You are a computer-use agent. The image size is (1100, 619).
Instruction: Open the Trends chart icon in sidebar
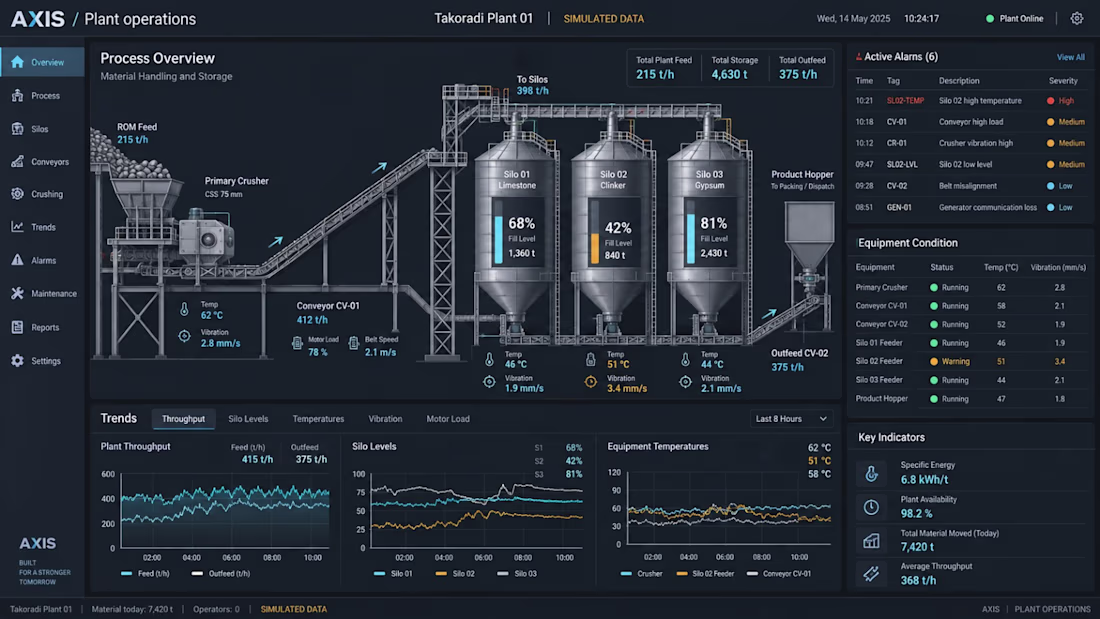tap(18, 227)
